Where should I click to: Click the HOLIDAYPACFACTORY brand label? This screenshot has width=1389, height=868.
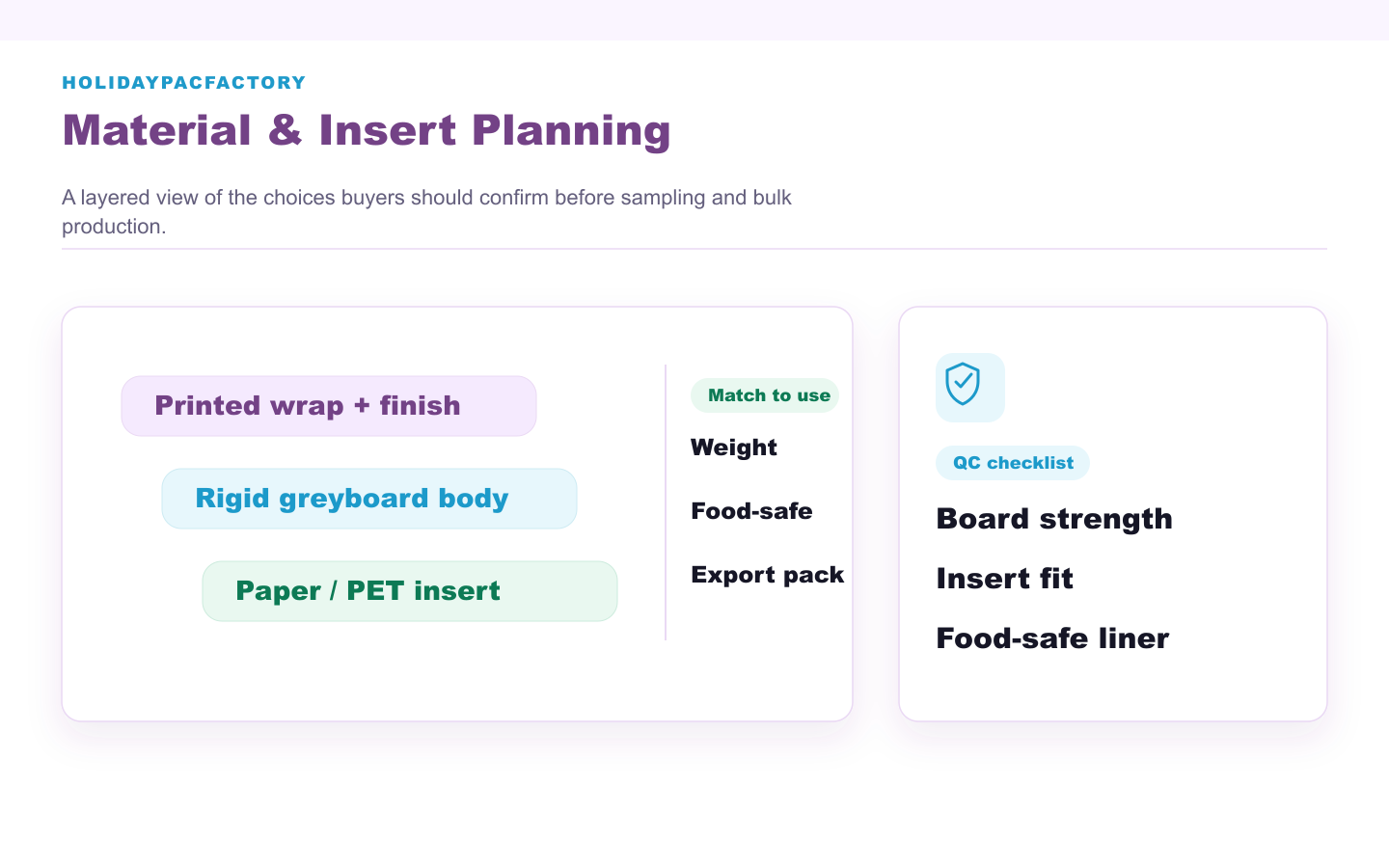coord(184,83)
